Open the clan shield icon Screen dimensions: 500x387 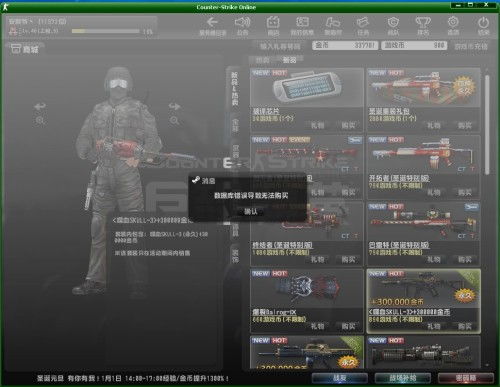point(393,23)
